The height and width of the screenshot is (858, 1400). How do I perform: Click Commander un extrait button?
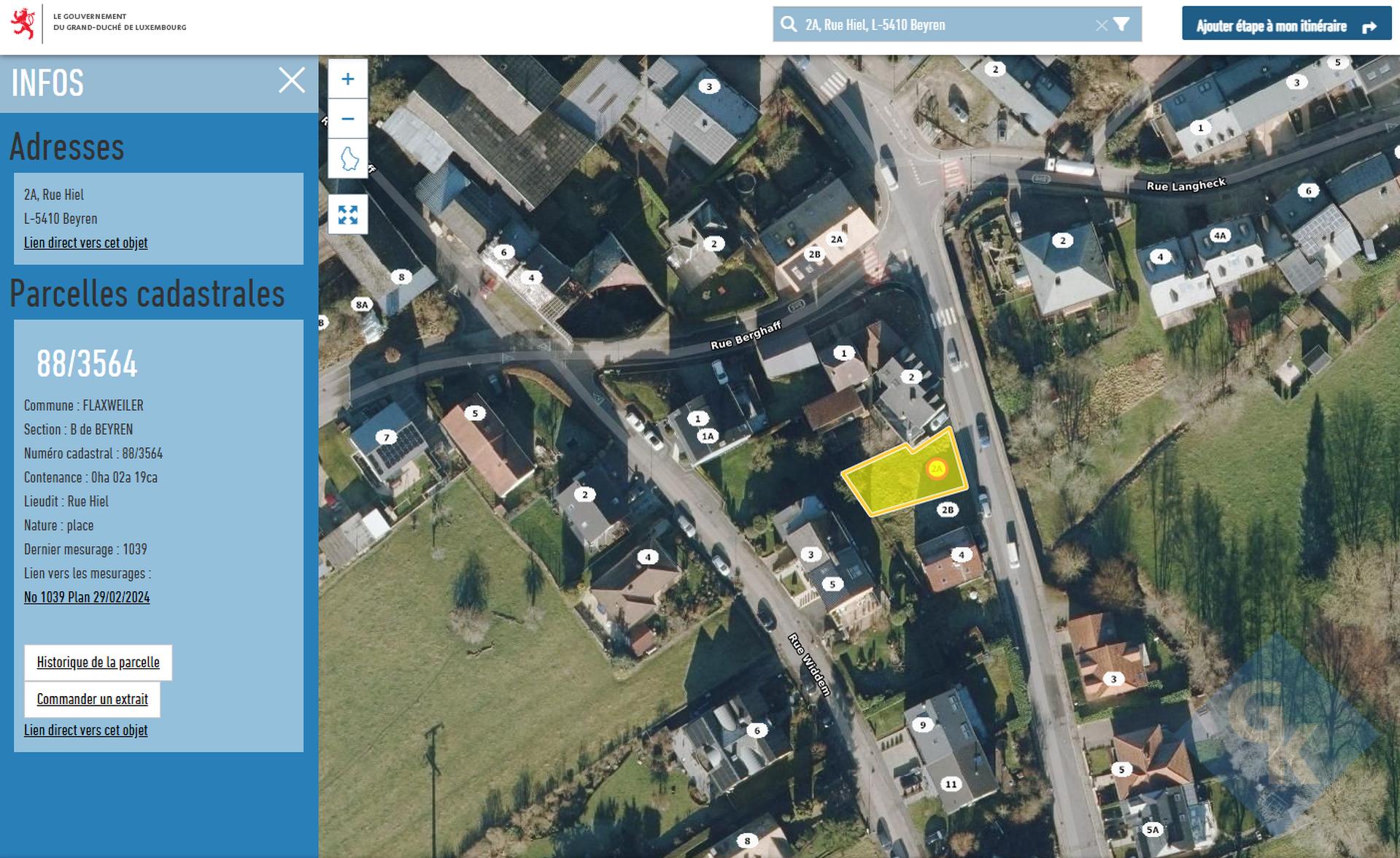click(x=93, y=700)
